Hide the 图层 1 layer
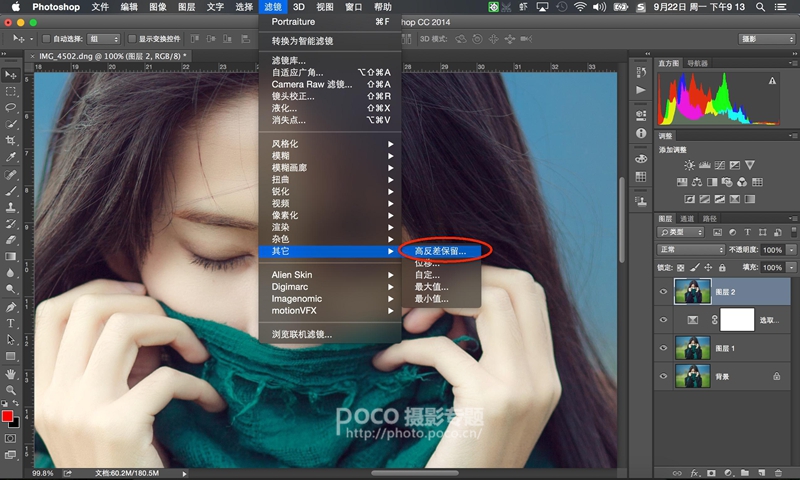 pos(663,348)
